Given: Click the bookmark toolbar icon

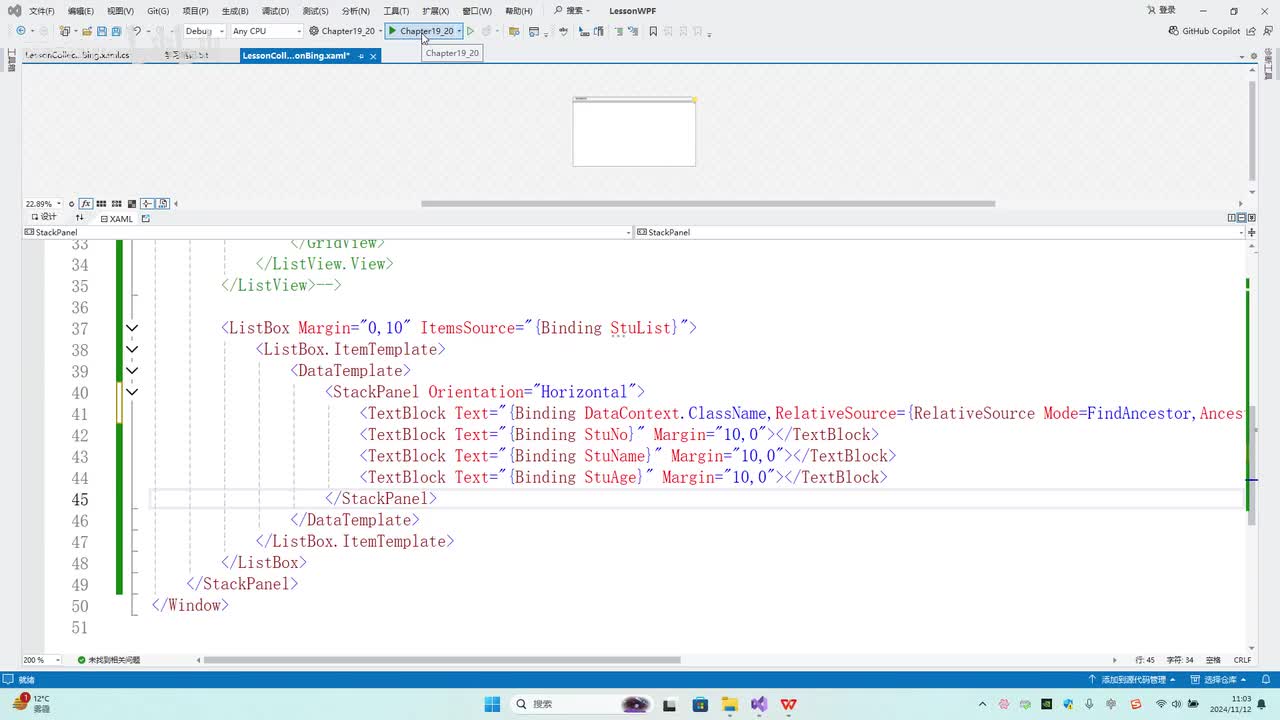Looking at the screenshot, I should (x=653, y=31).
